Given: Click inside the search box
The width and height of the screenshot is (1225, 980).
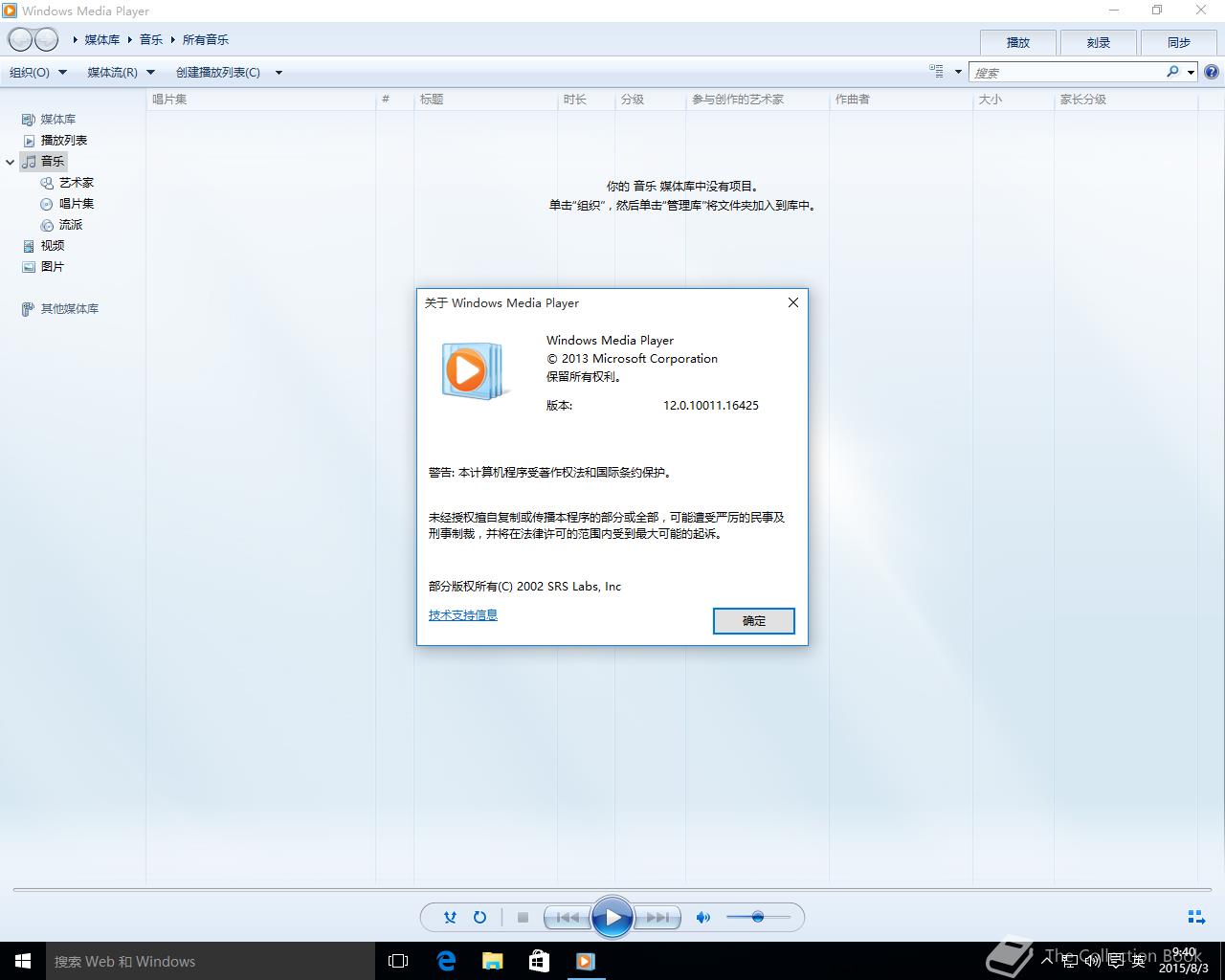Looking at the screenshot, I should [1066, 72].
